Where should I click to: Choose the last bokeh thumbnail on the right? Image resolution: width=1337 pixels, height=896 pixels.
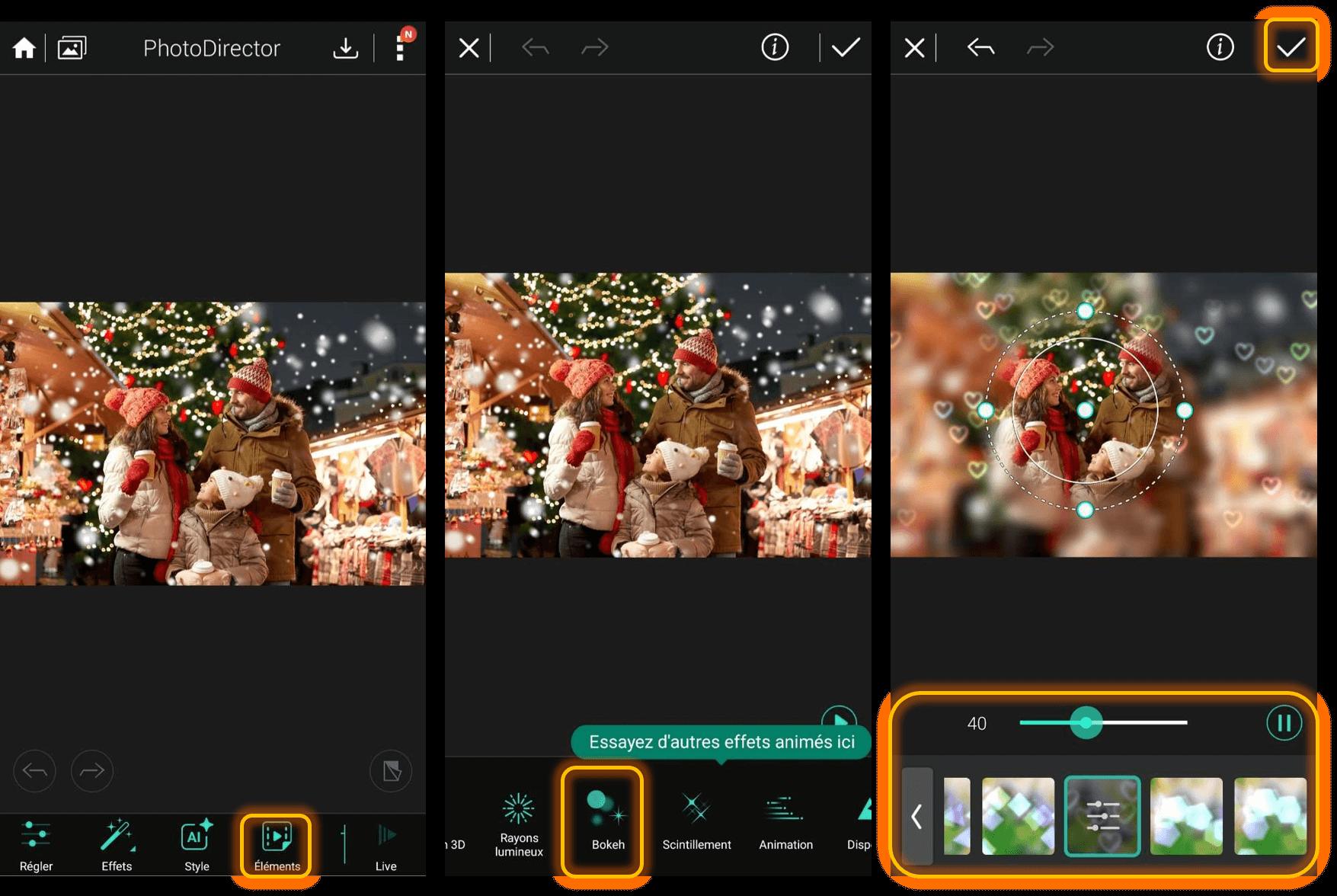[x=1270, y=816]
